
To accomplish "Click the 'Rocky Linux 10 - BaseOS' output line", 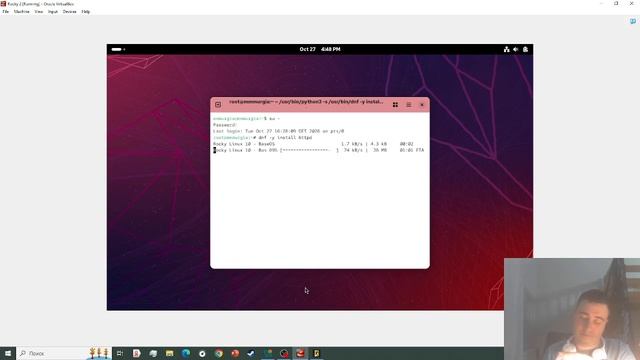I will click(x=313, y=144).
